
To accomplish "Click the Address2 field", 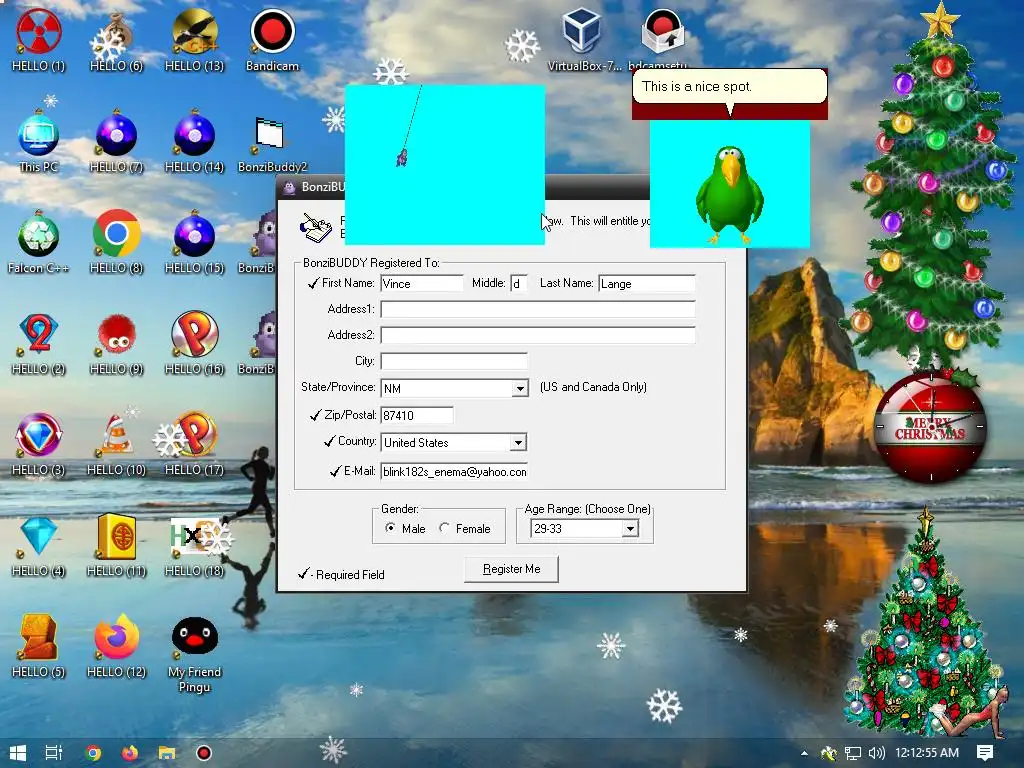I will coord(538,336).
